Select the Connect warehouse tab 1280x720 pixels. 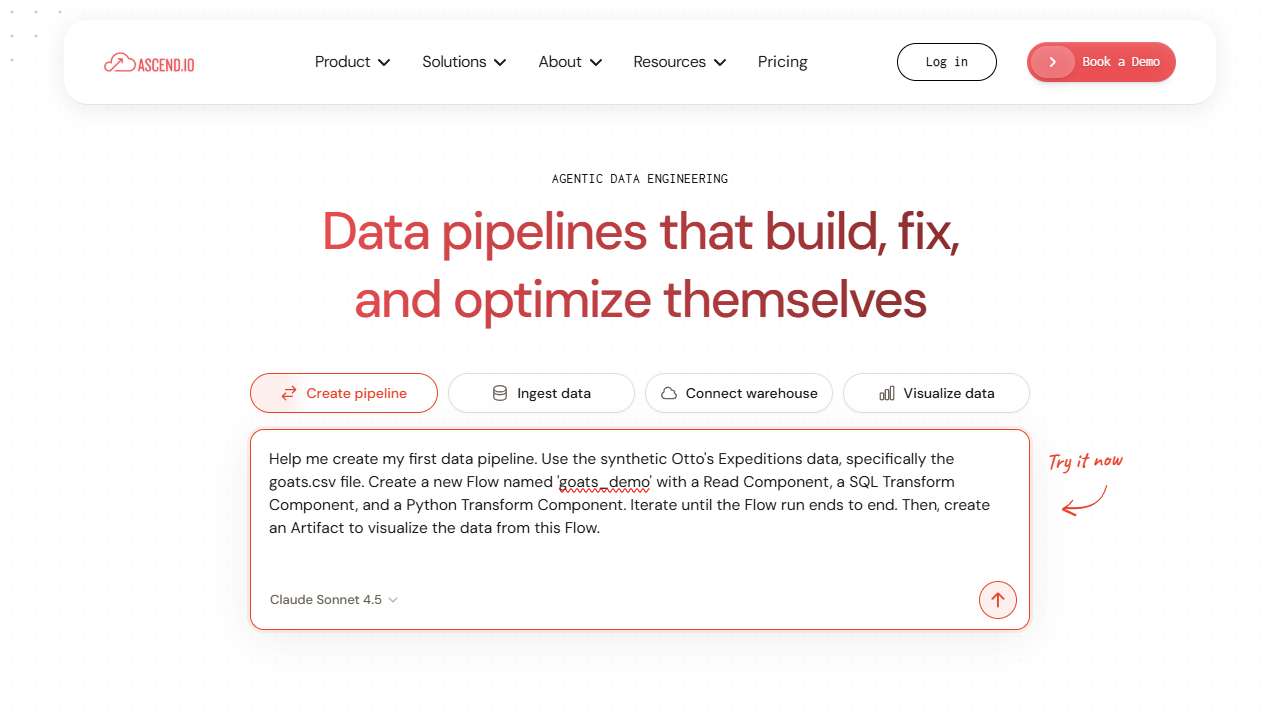[739, 393]
